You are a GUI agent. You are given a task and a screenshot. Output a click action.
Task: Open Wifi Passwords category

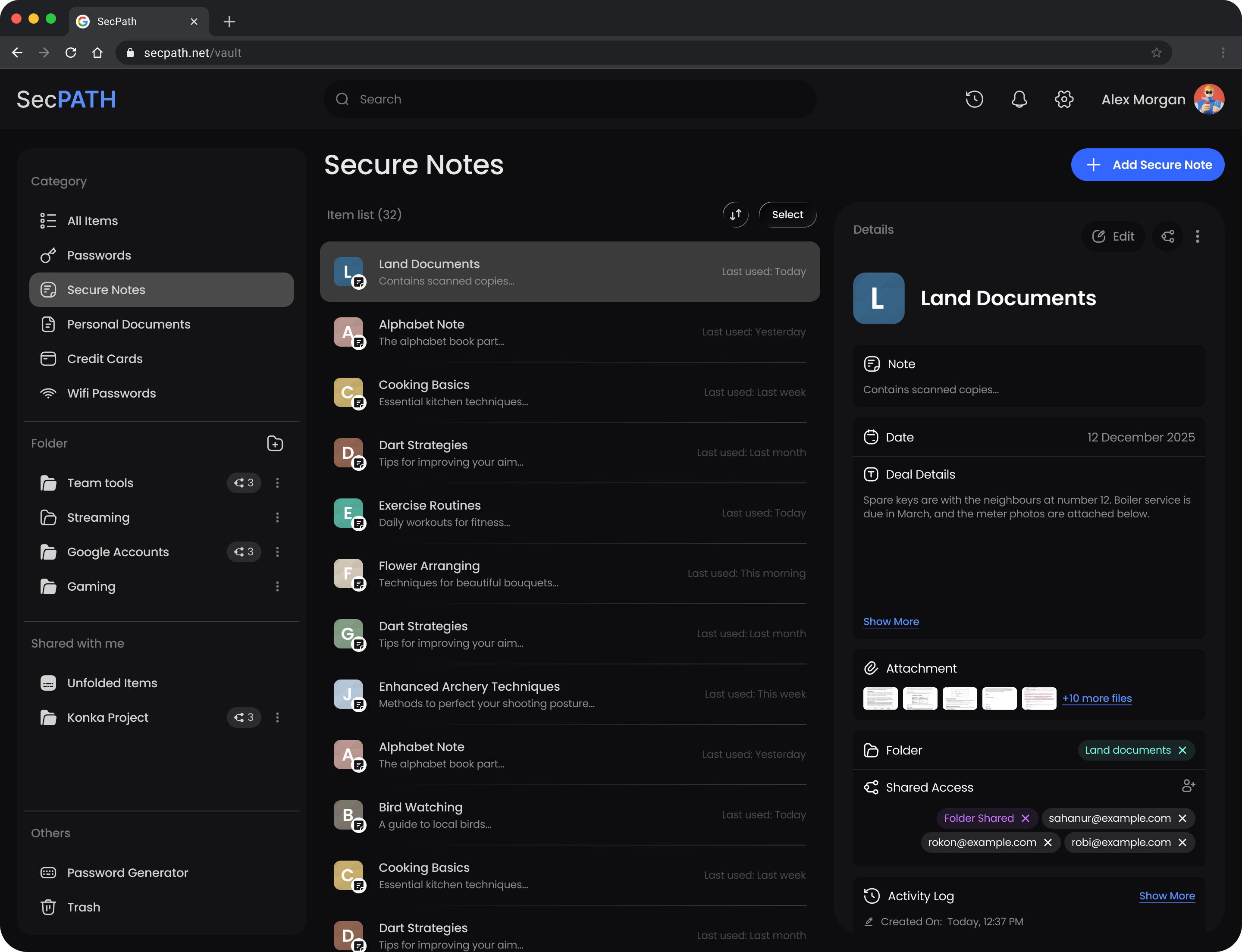pyautogui.click(x=162, y=393)
